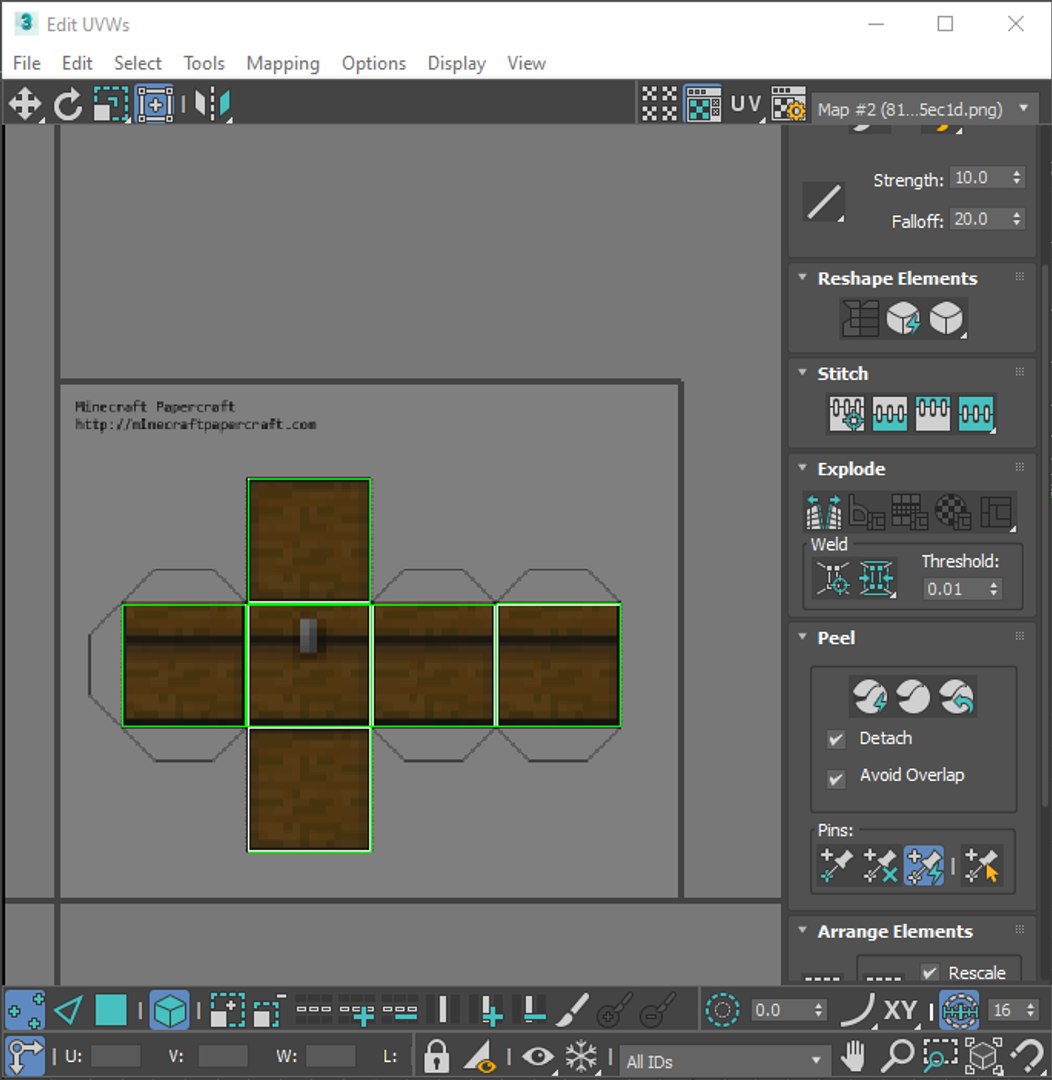Viewport: 1052px width, 1080px height.
Task: Toggle Peel Mode icon
Action: click(x=913, y=696)
